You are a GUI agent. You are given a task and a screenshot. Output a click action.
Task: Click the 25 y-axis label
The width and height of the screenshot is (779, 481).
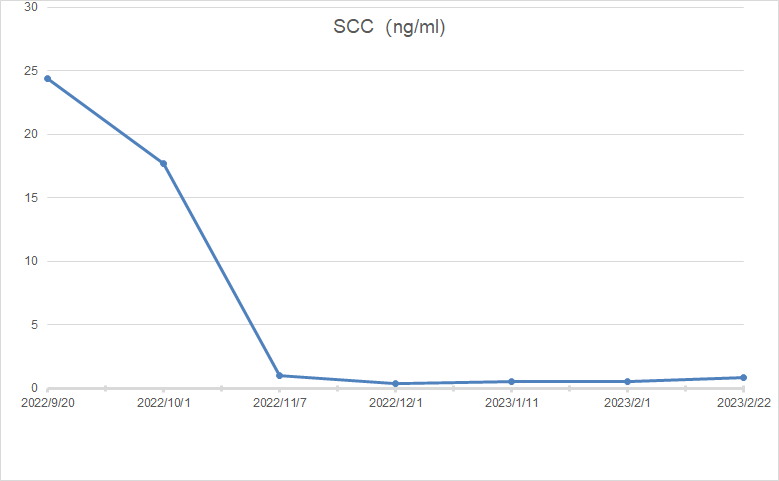pyautogui.click(x=31, y=71)
